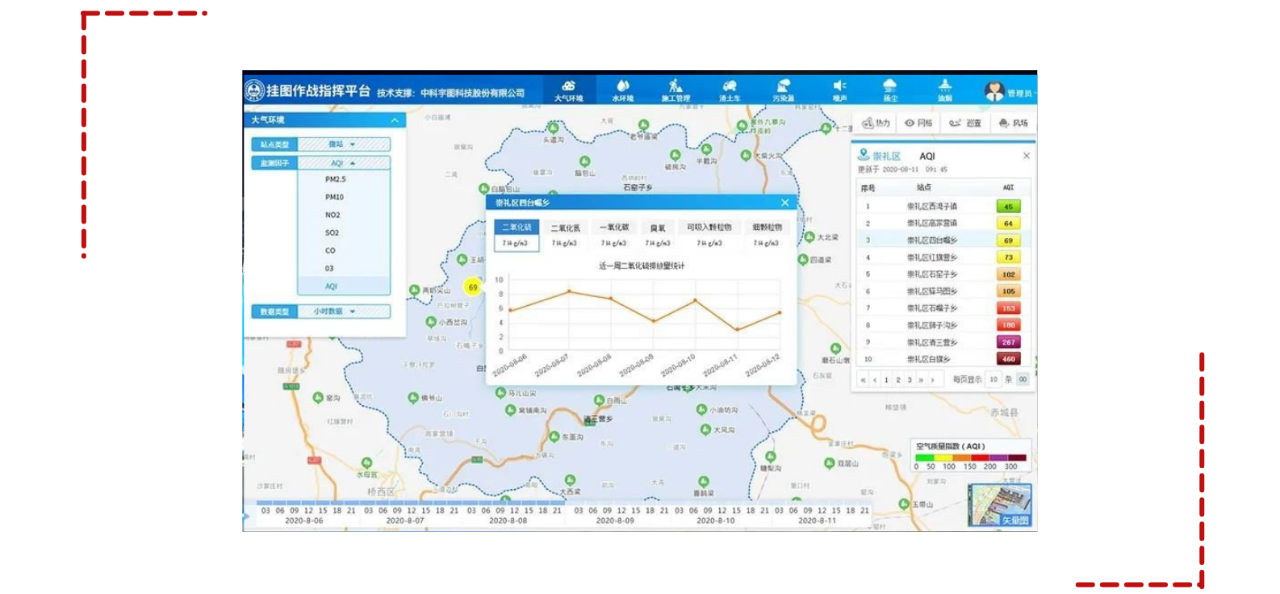
Task: Click the 矢量图 basemap thumbnail
Action: [x=1000, y=506]
